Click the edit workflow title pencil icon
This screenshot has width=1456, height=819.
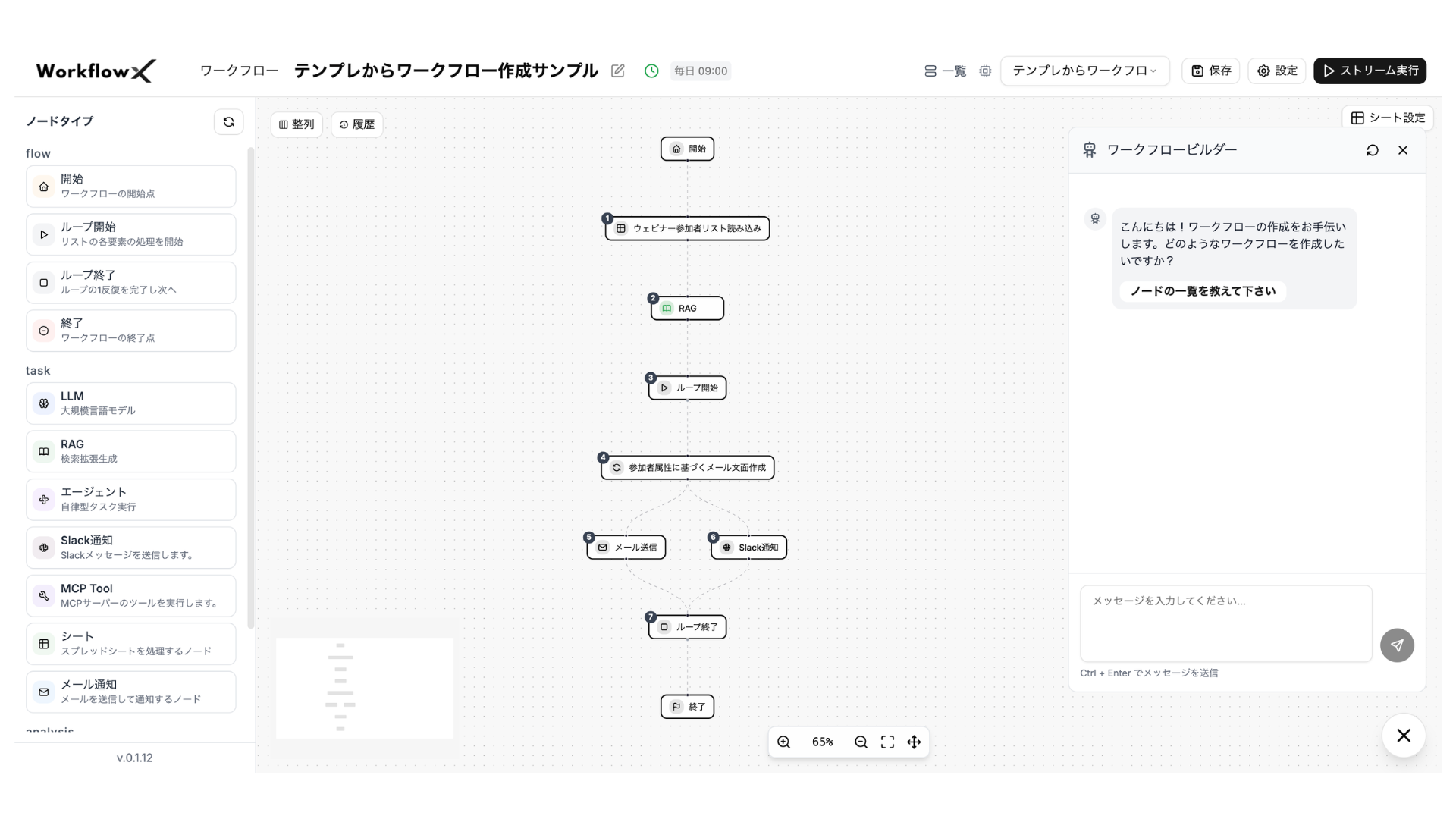[x=618, y=71]
